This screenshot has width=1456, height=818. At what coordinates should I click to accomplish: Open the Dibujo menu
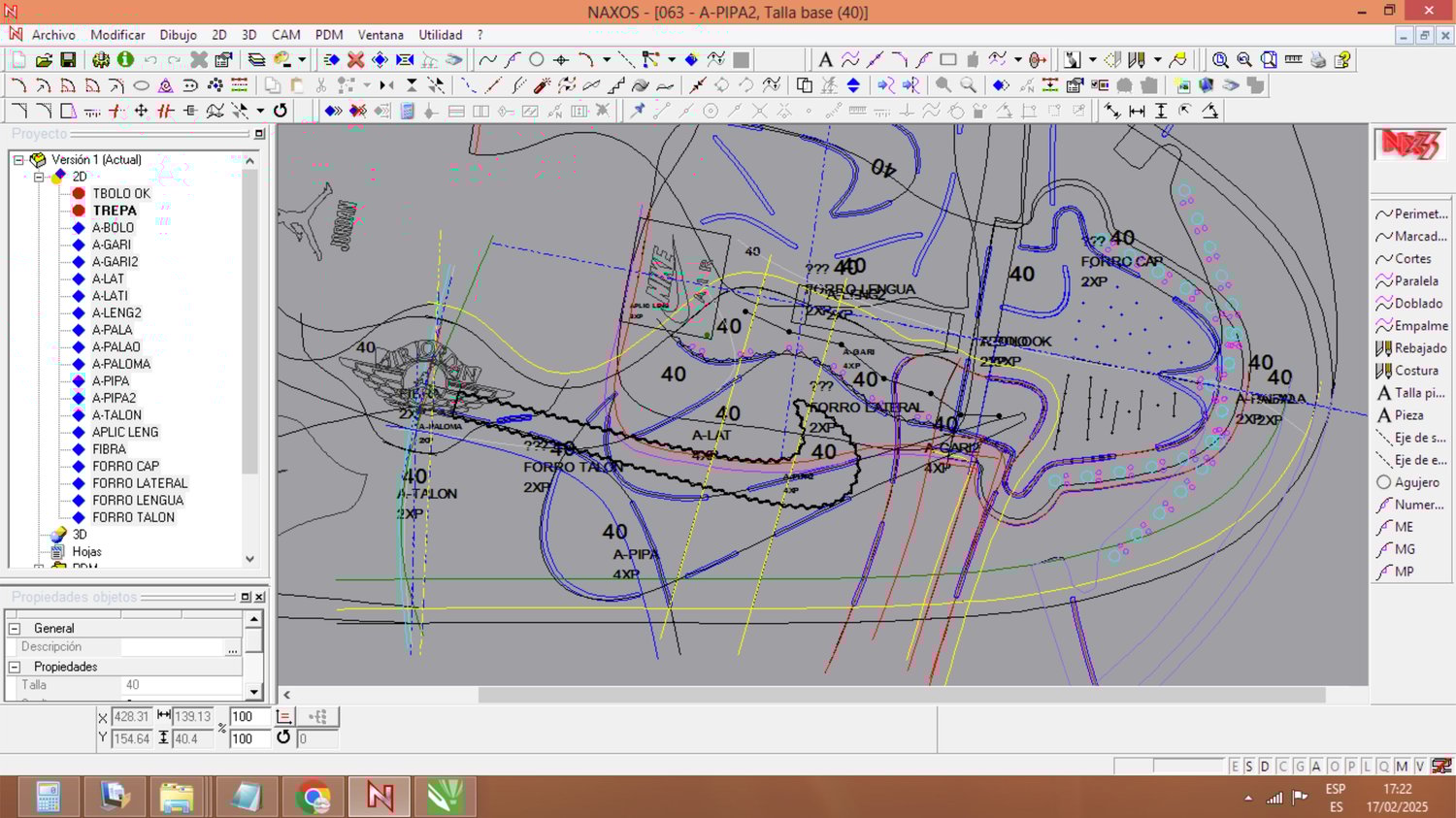(178, 35)
